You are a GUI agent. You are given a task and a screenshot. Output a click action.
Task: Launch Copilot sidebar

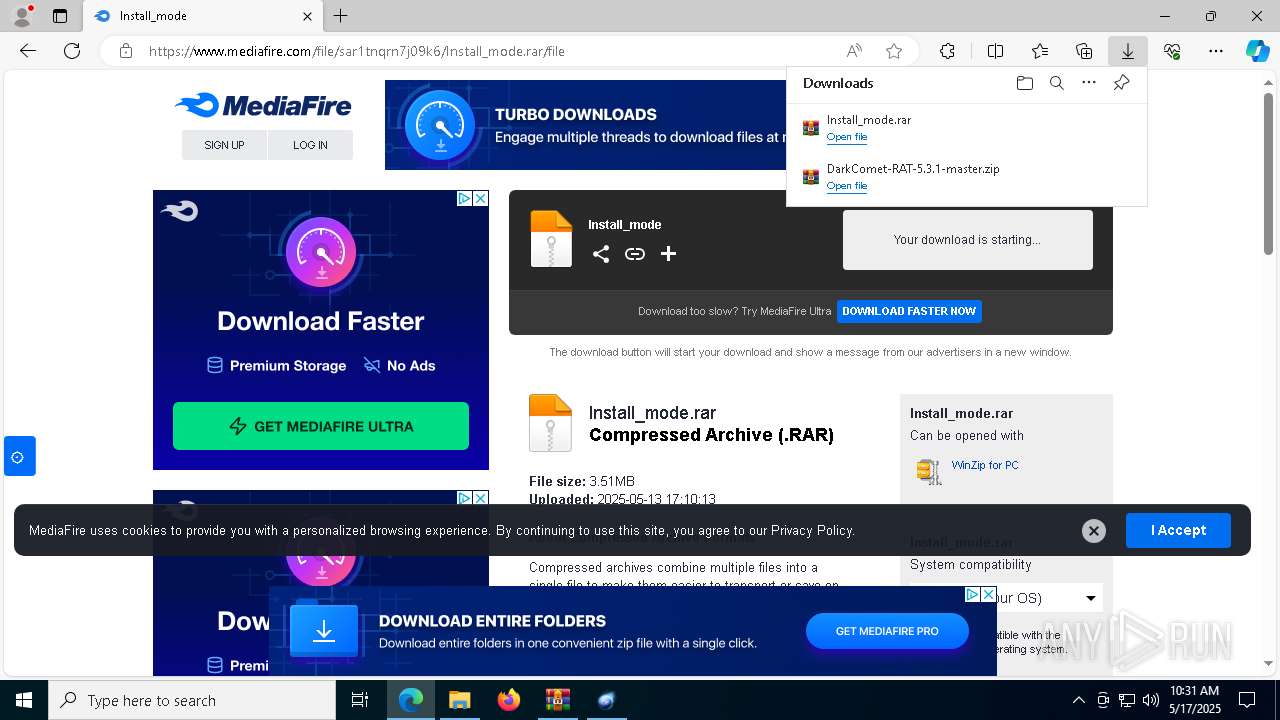[x=1257, y=51]
